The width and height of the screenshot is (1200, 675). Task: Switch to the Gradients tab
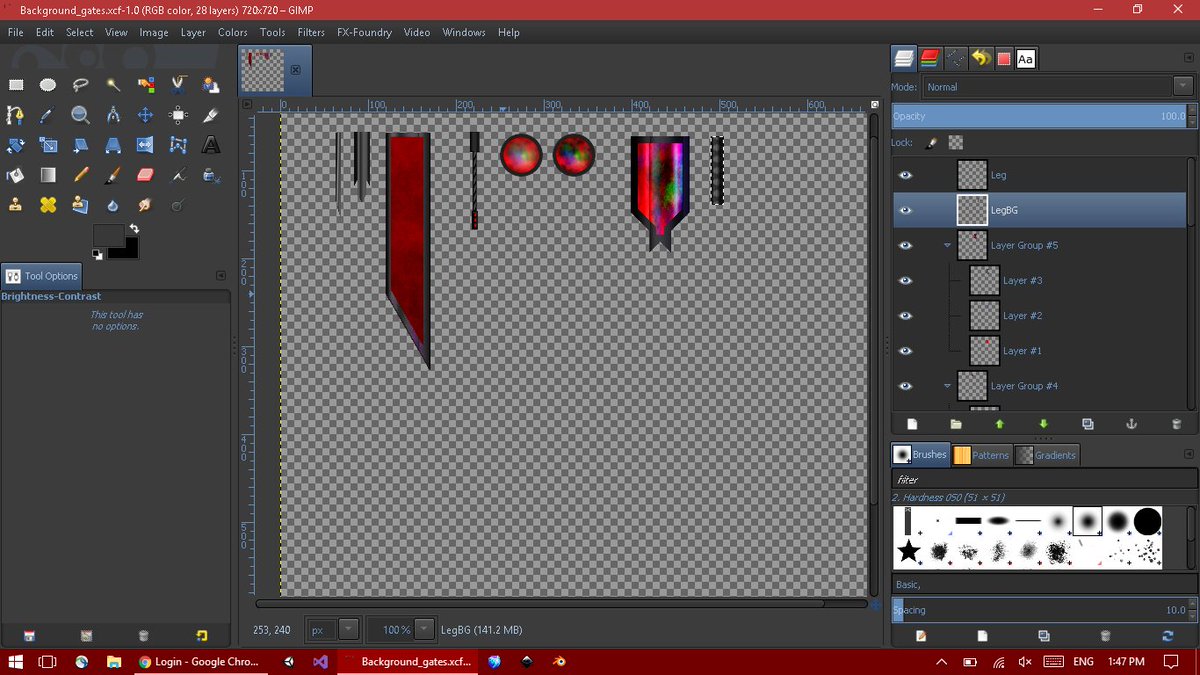point(1046,455)
